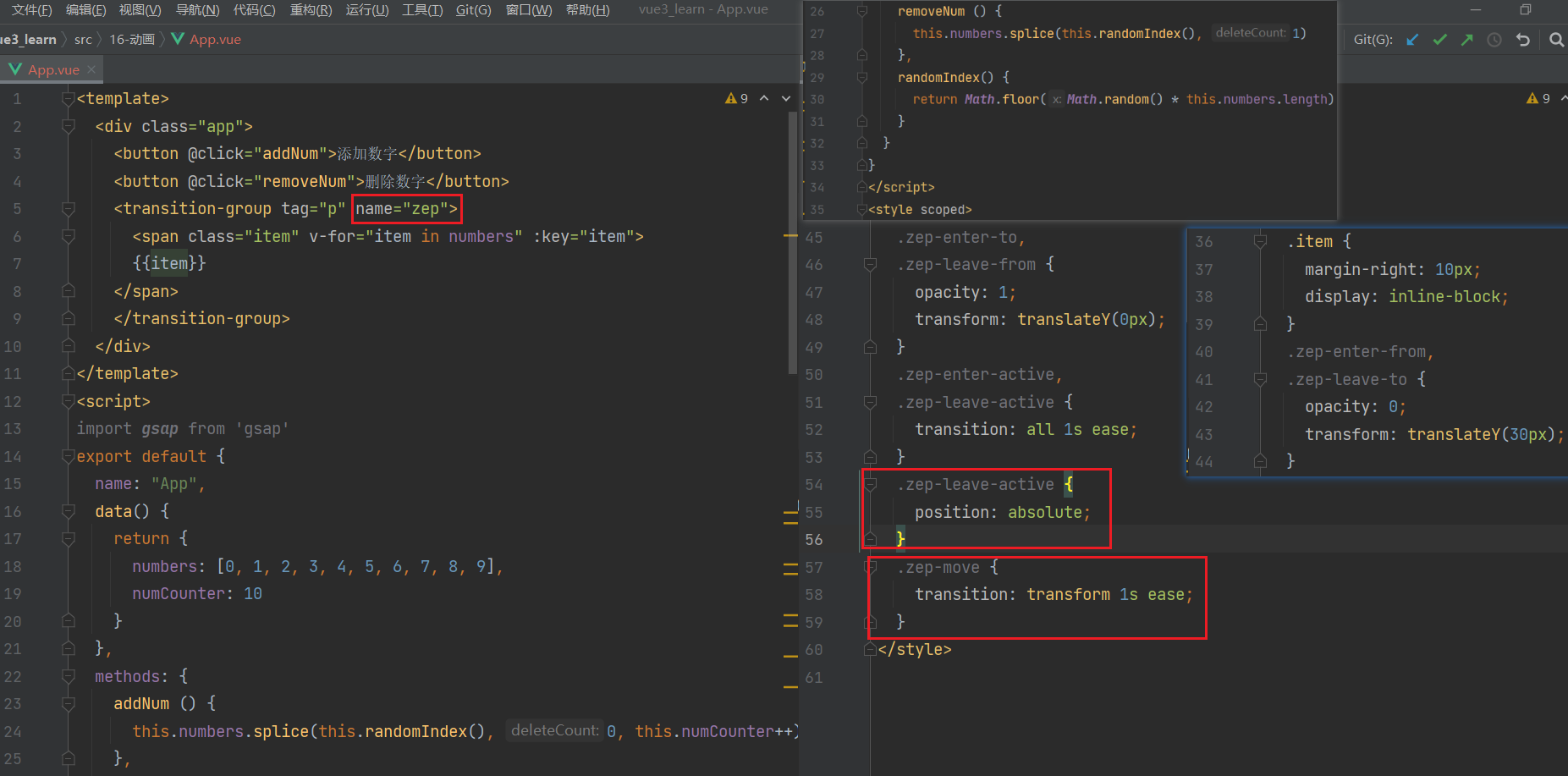Click the 'numCounter: 10' line
This screenshot has height=776, width=1568.
tap(197, 593)
